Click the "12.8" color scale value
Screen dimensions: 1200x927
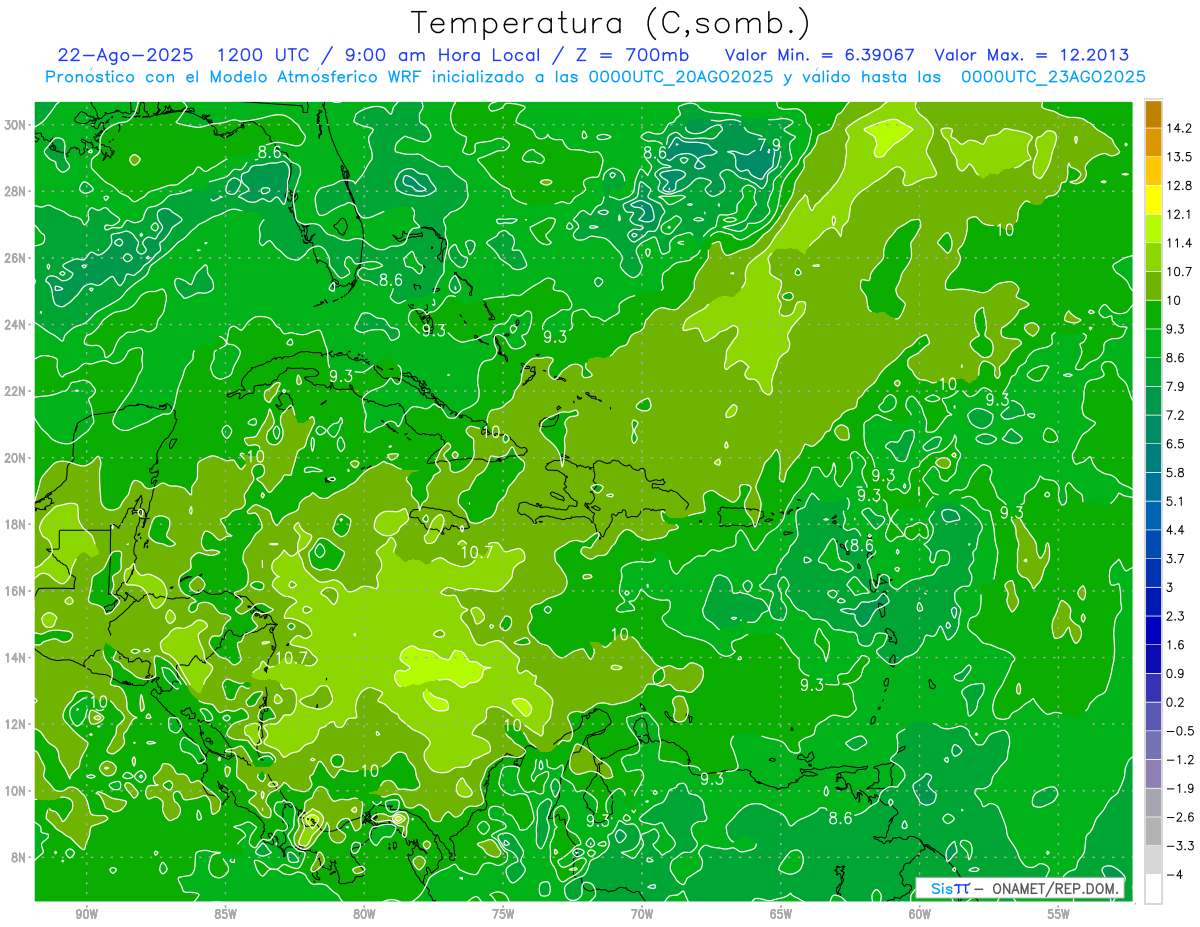coord(1179,186)
